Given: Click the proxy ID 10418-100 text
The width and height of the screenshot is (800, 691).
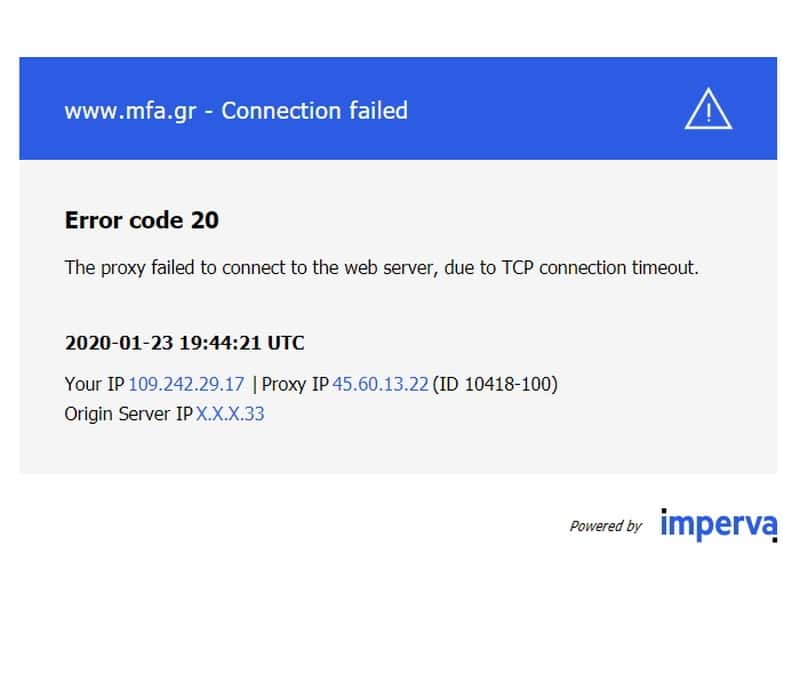Looking at the screenshot, I should pyautogui.click(x=495, y=384).
